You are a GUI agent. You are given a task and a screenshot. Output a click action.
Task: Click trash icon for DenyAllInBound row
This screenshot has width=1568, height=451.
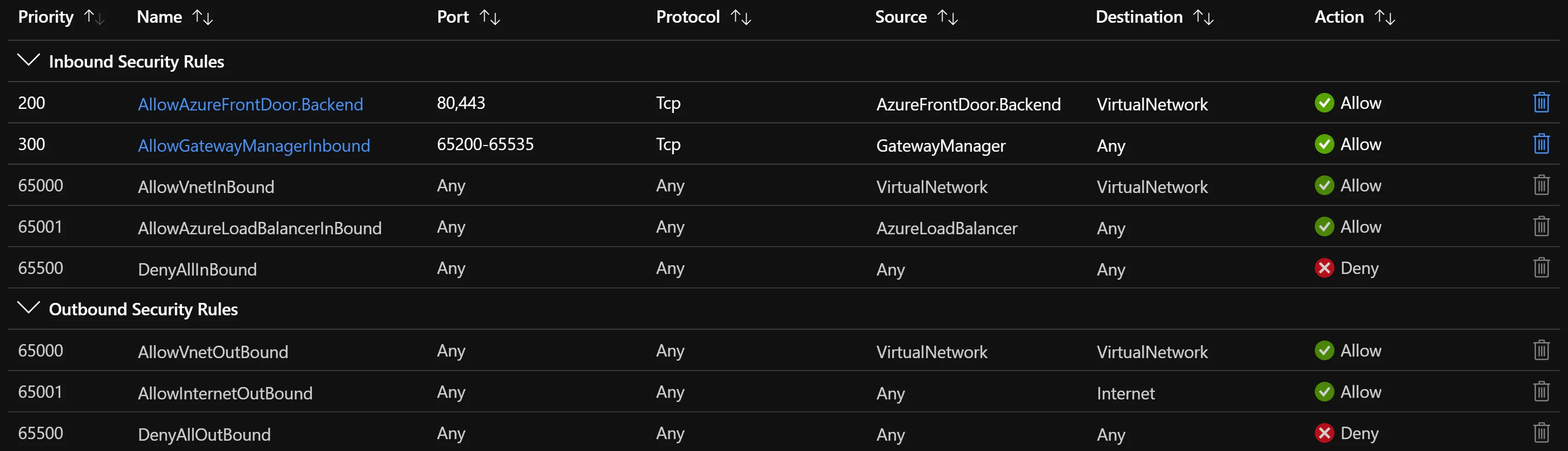[x=1541, y=267]
